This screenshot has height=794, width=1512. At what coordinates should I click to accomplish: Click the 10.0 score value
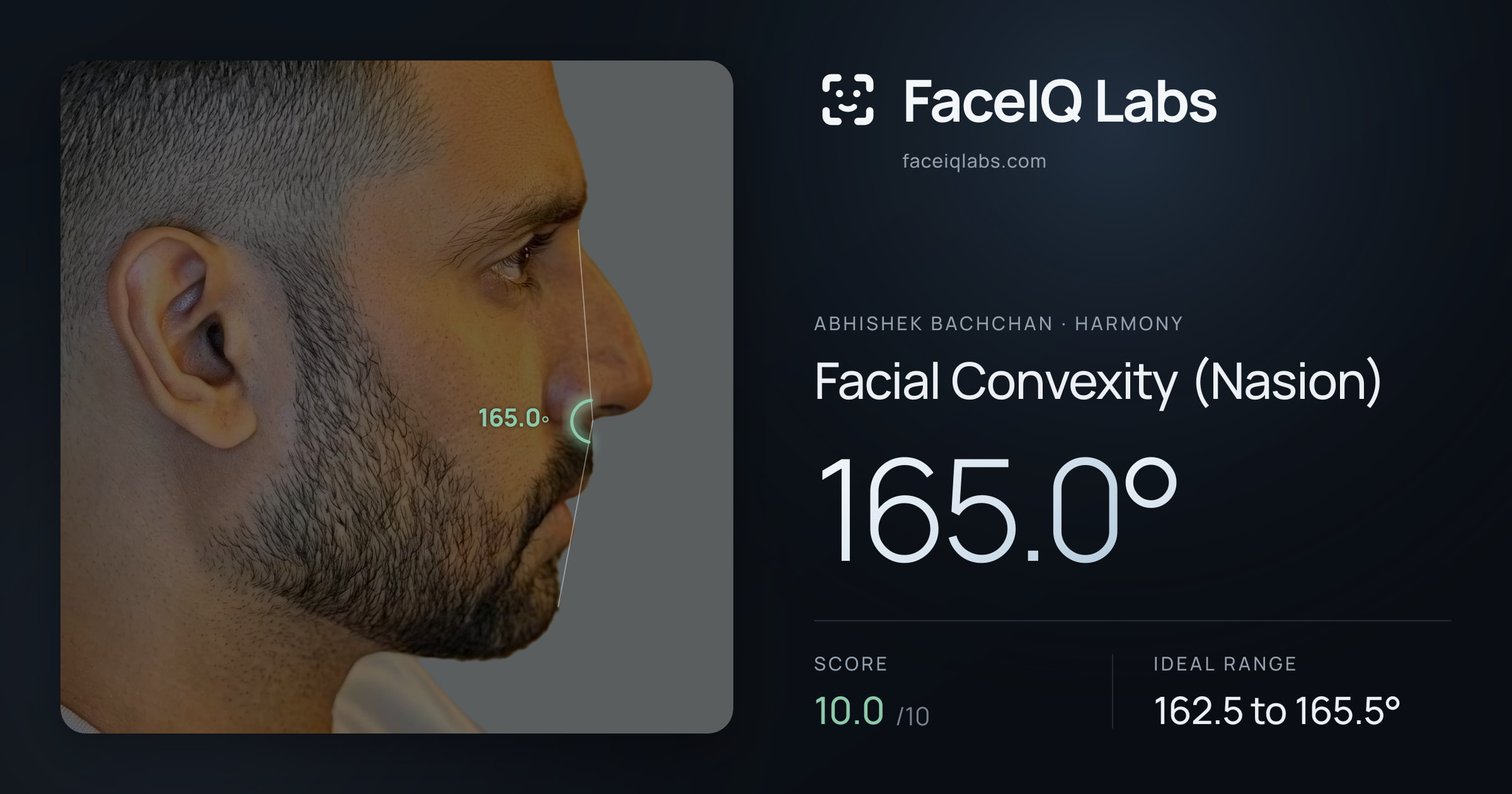tap(849, 711)
